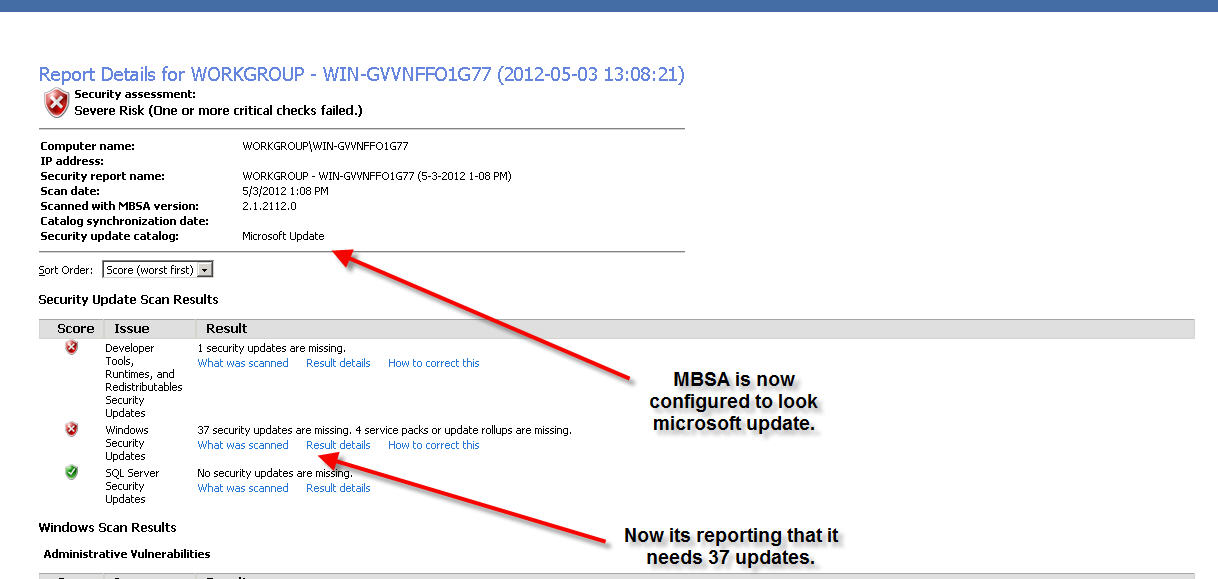Open Result details for SQL Server updates

(x=338, y=488)
